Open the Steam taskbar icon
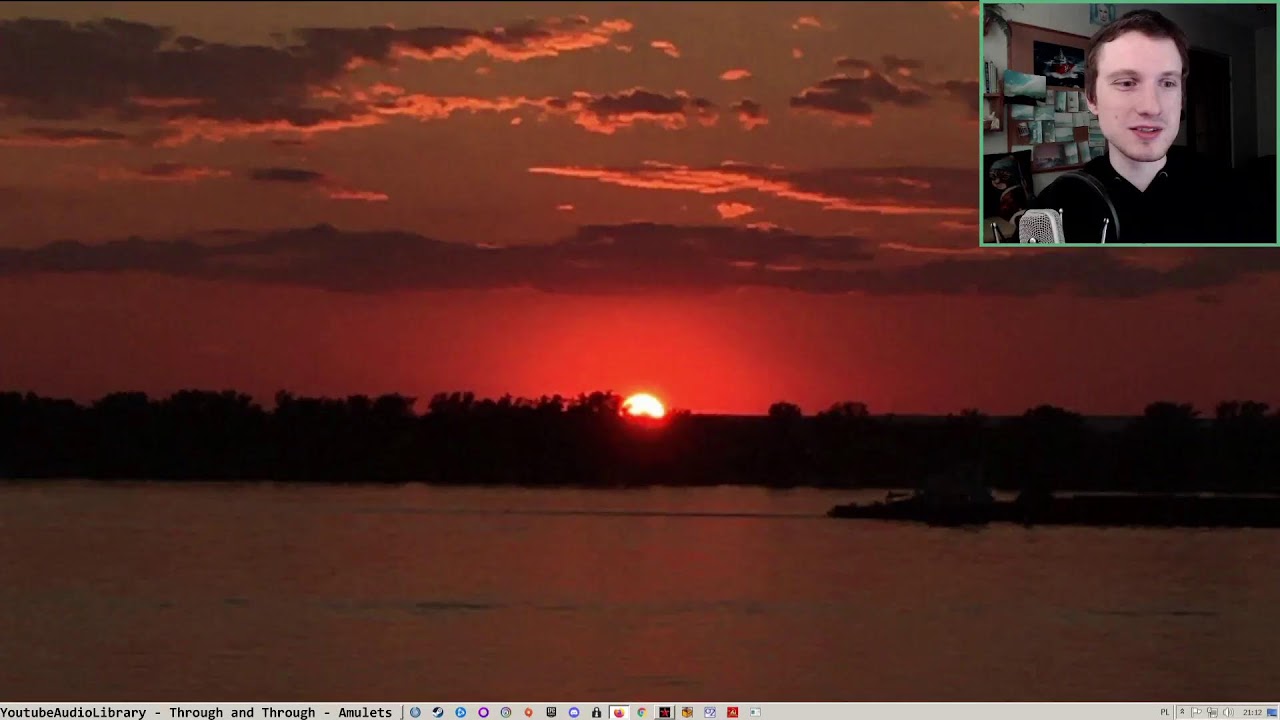The image size is (1280, 720). [x=438, y=712]
